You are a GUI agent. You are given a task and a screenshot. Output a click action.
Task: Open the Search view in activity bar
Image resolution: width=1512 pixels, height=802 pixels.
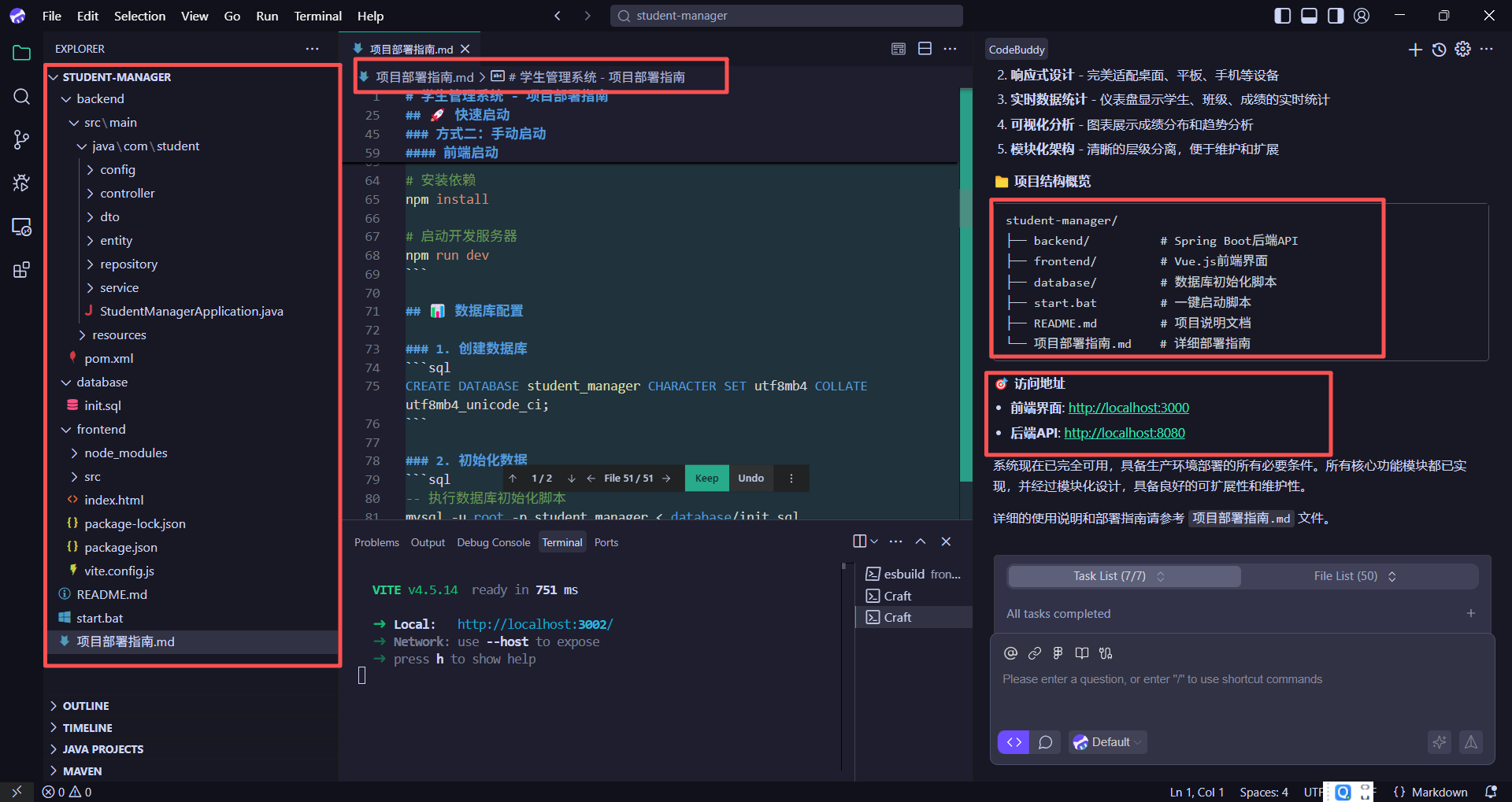coord(21,97)
